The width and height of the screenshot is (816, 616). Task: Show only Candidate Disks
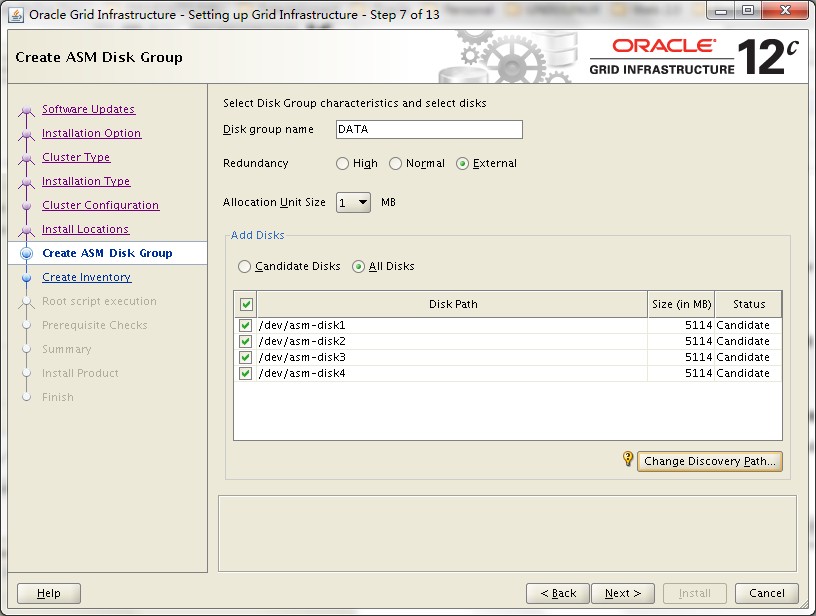pyautogui.click(x=244, y=267)
